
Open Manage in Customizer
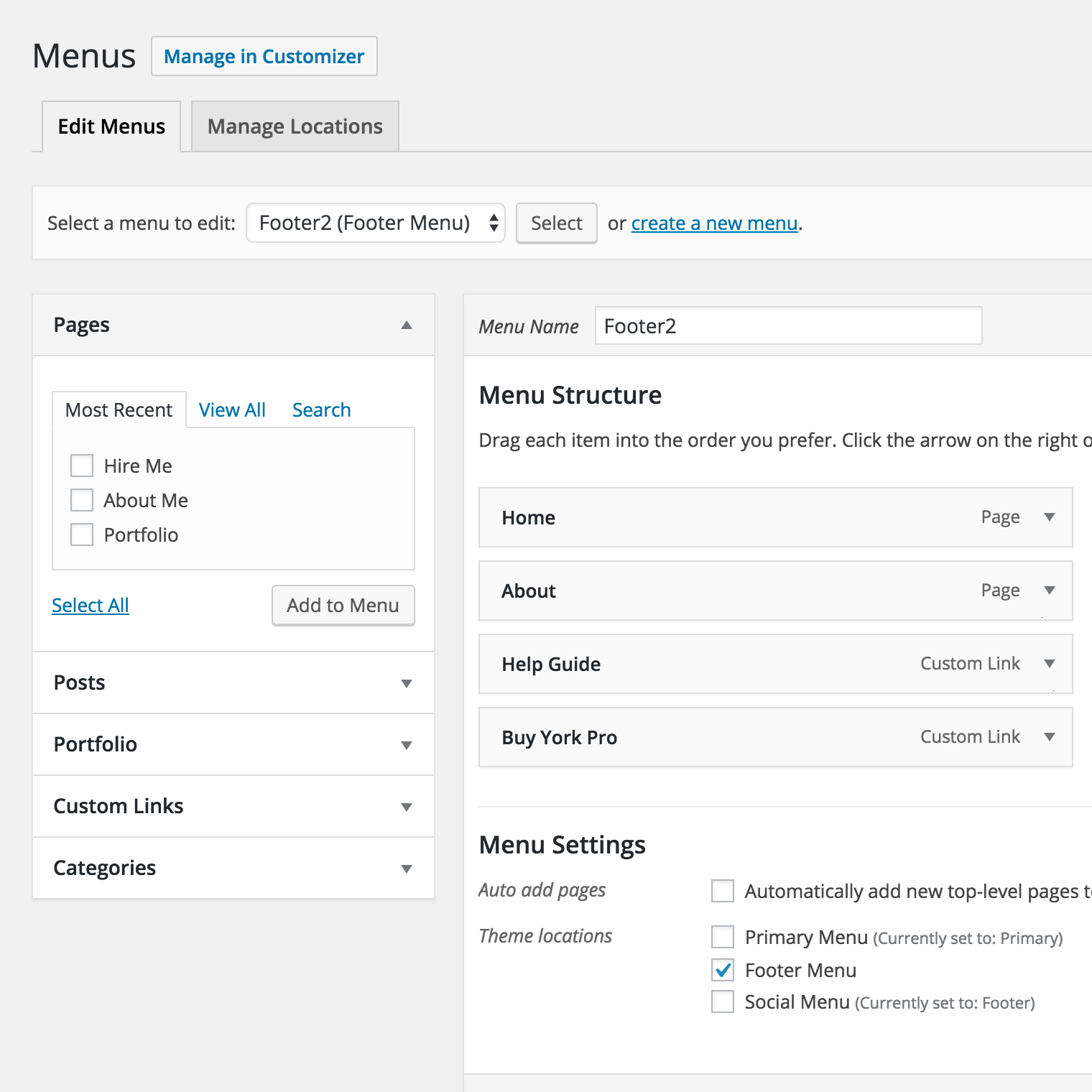pos(264,56)
